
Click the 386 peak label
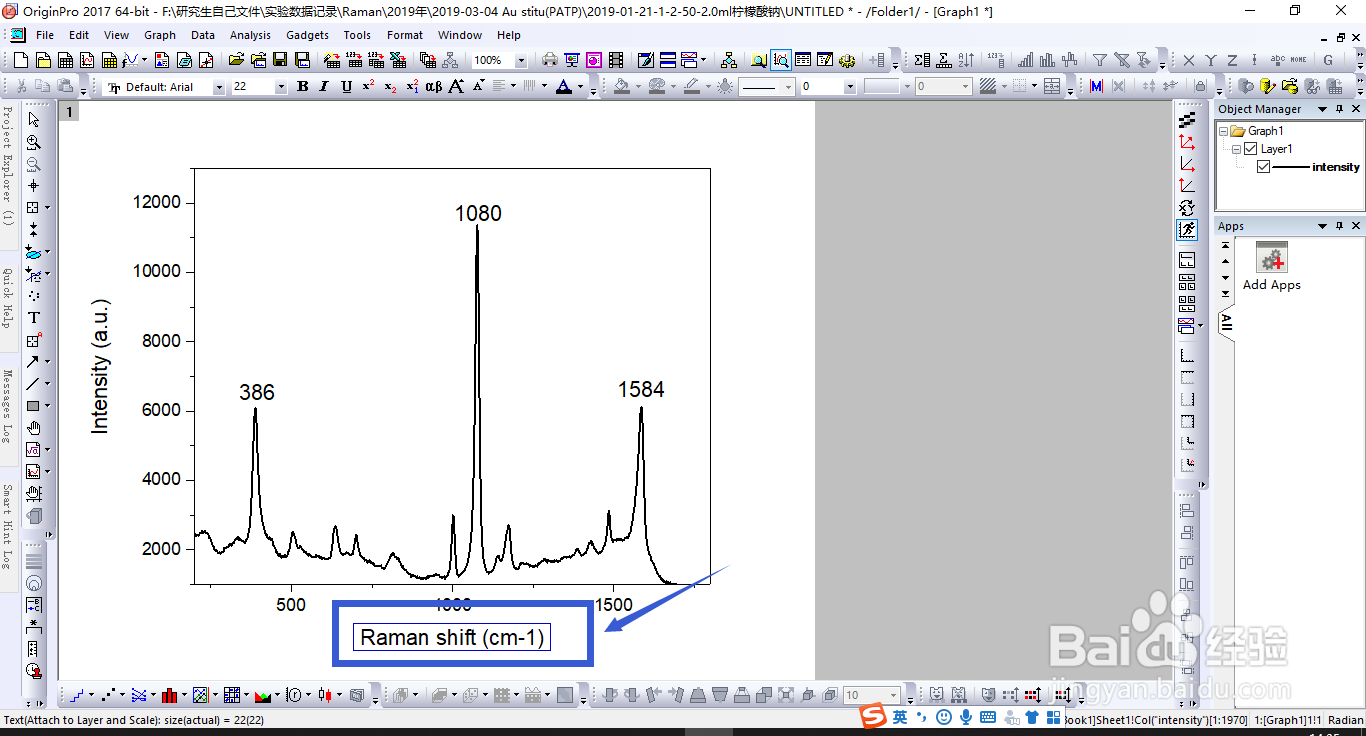257,392
